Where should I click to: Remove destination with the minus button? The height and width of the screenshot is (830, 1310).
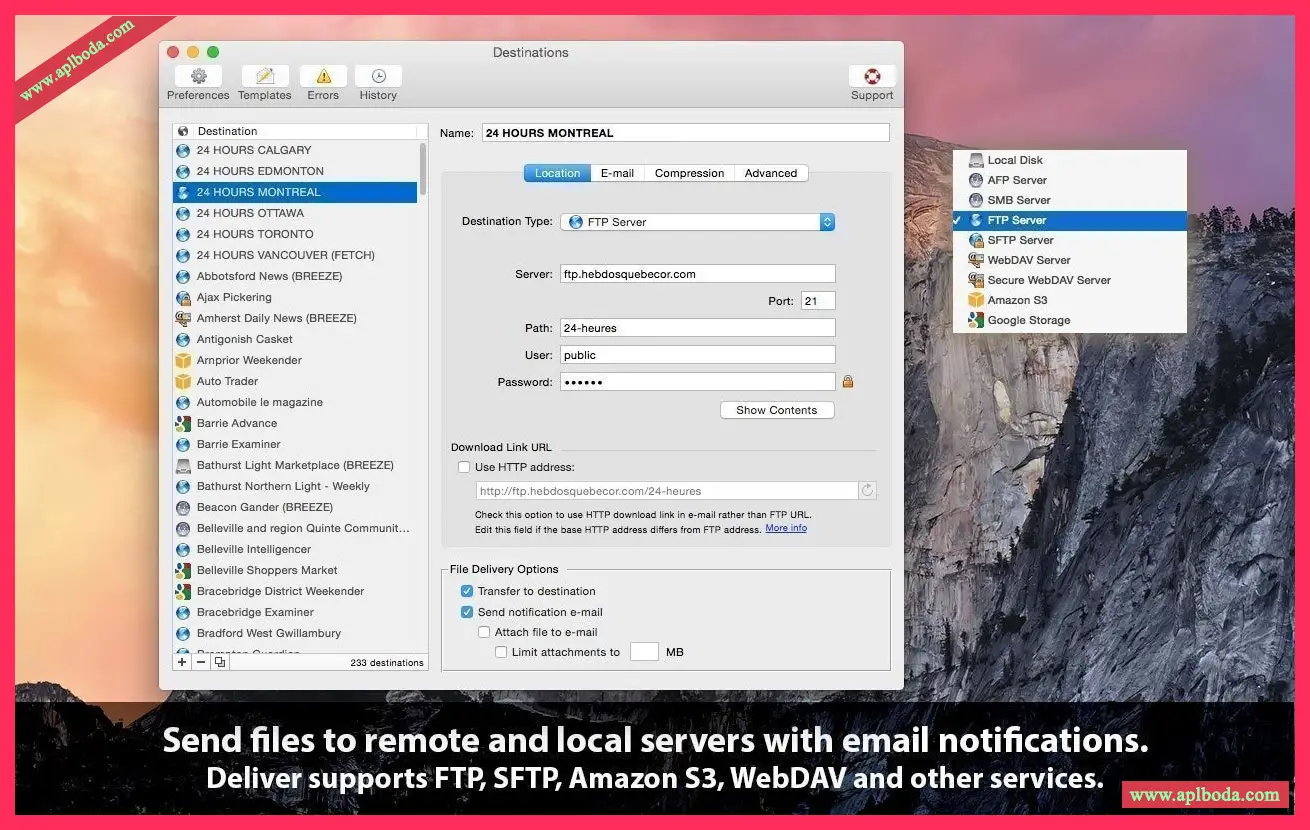click(x=201, y=662)
